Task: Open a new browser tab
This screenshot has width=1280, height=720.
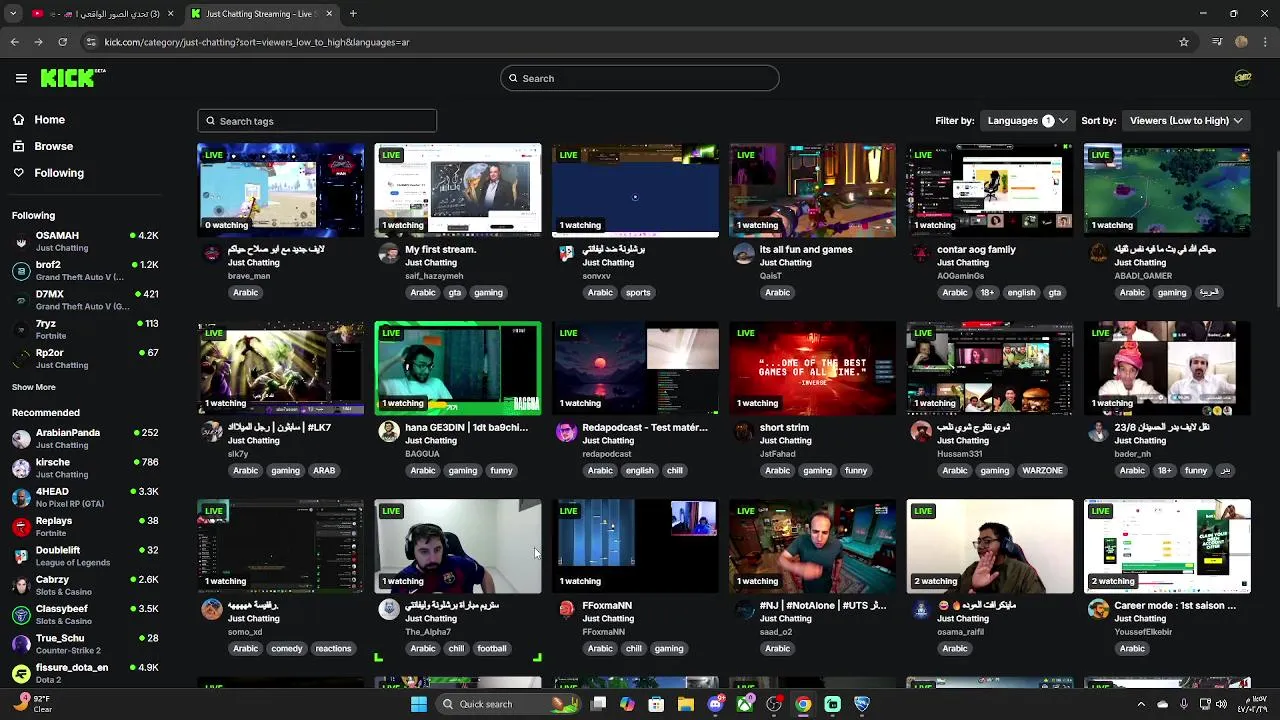Action: click(353, 14)
